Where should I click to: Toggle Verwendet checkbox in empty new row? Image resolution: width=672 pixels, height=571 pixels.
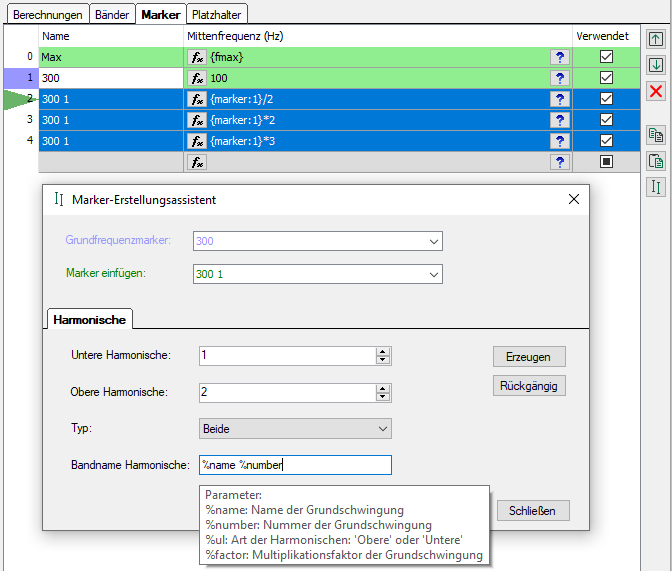click(606, 162)
